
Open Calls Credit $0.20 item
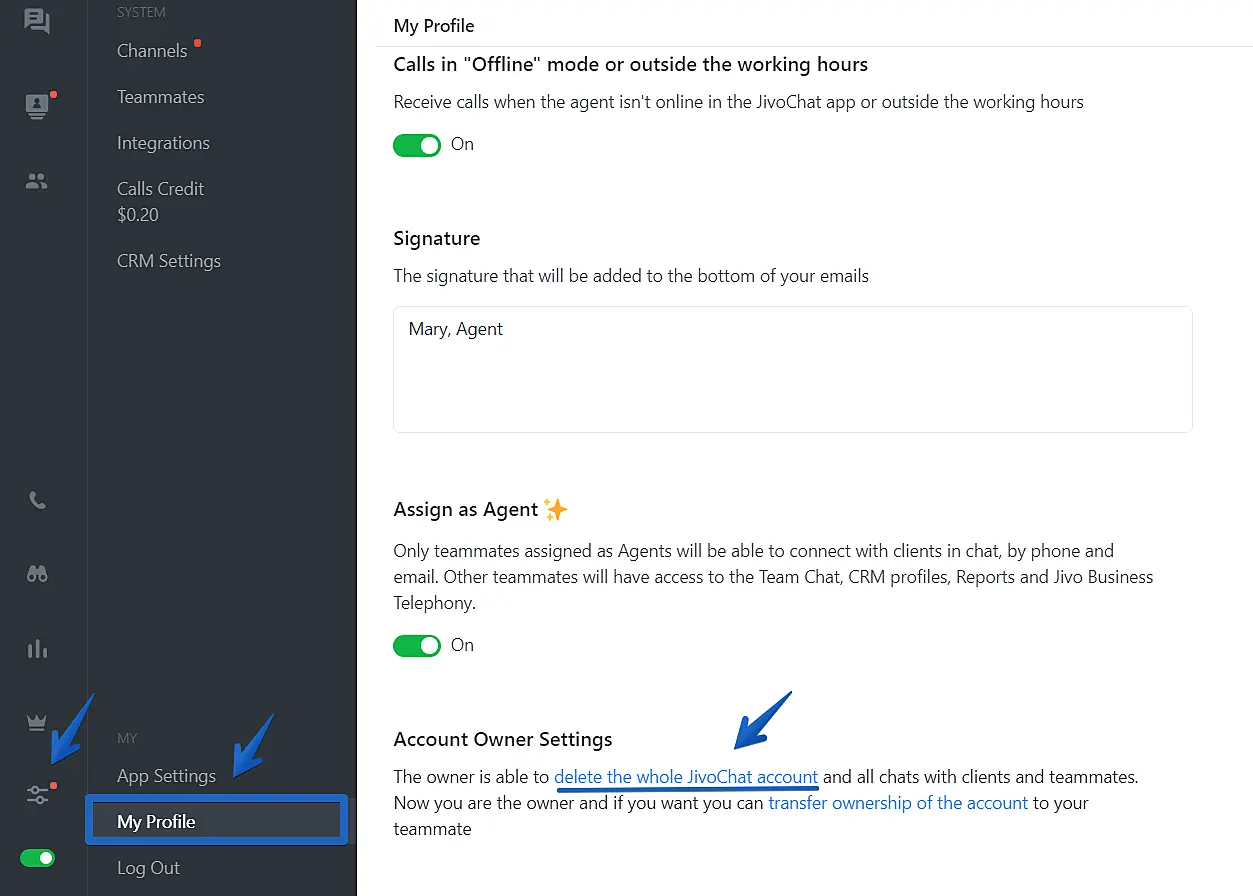tap(160, 201)
